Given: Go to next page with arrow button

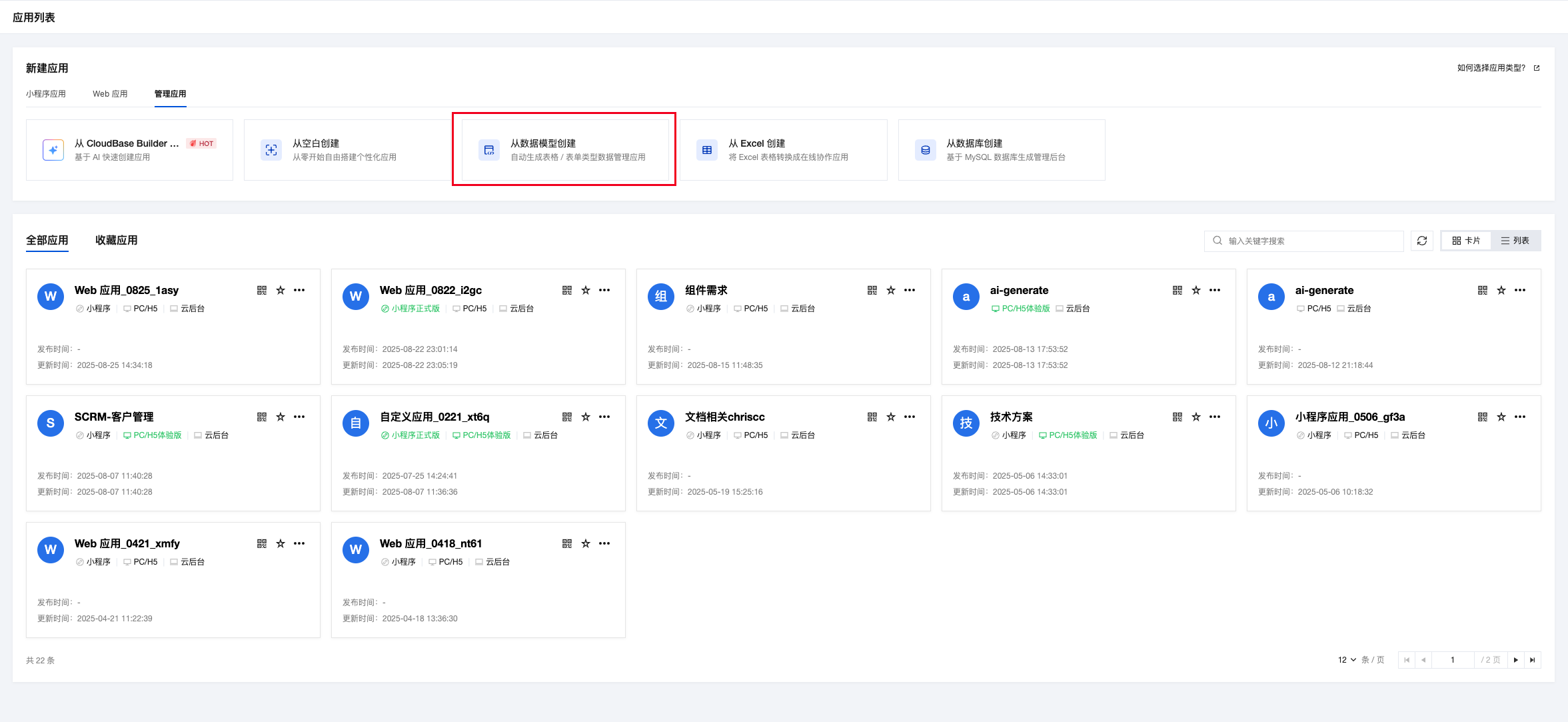Looking at the screenshot, I should coord(1515,660).
